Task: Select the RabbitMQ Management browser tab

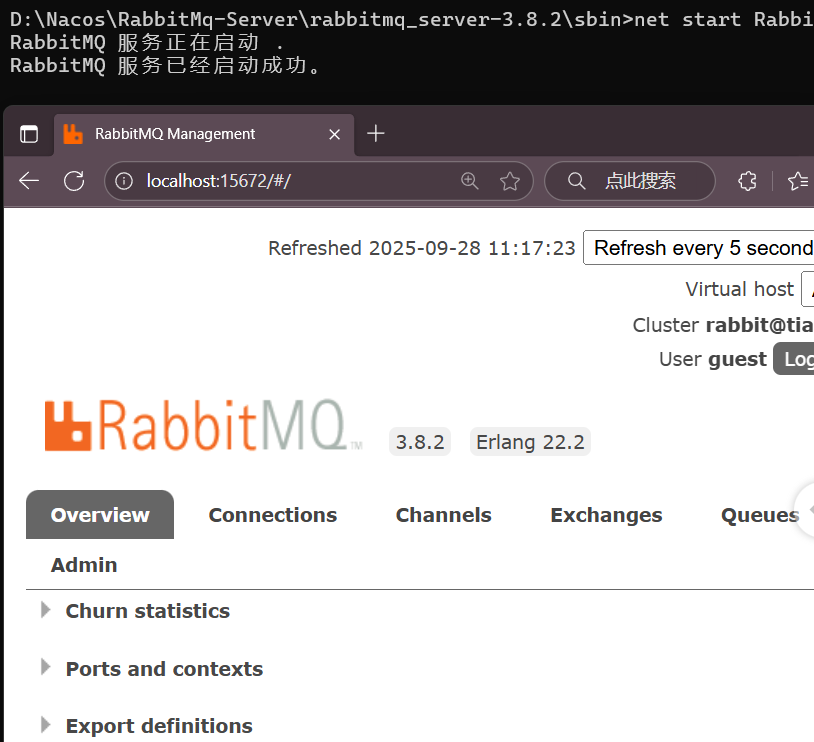Action: click(204, 134)
